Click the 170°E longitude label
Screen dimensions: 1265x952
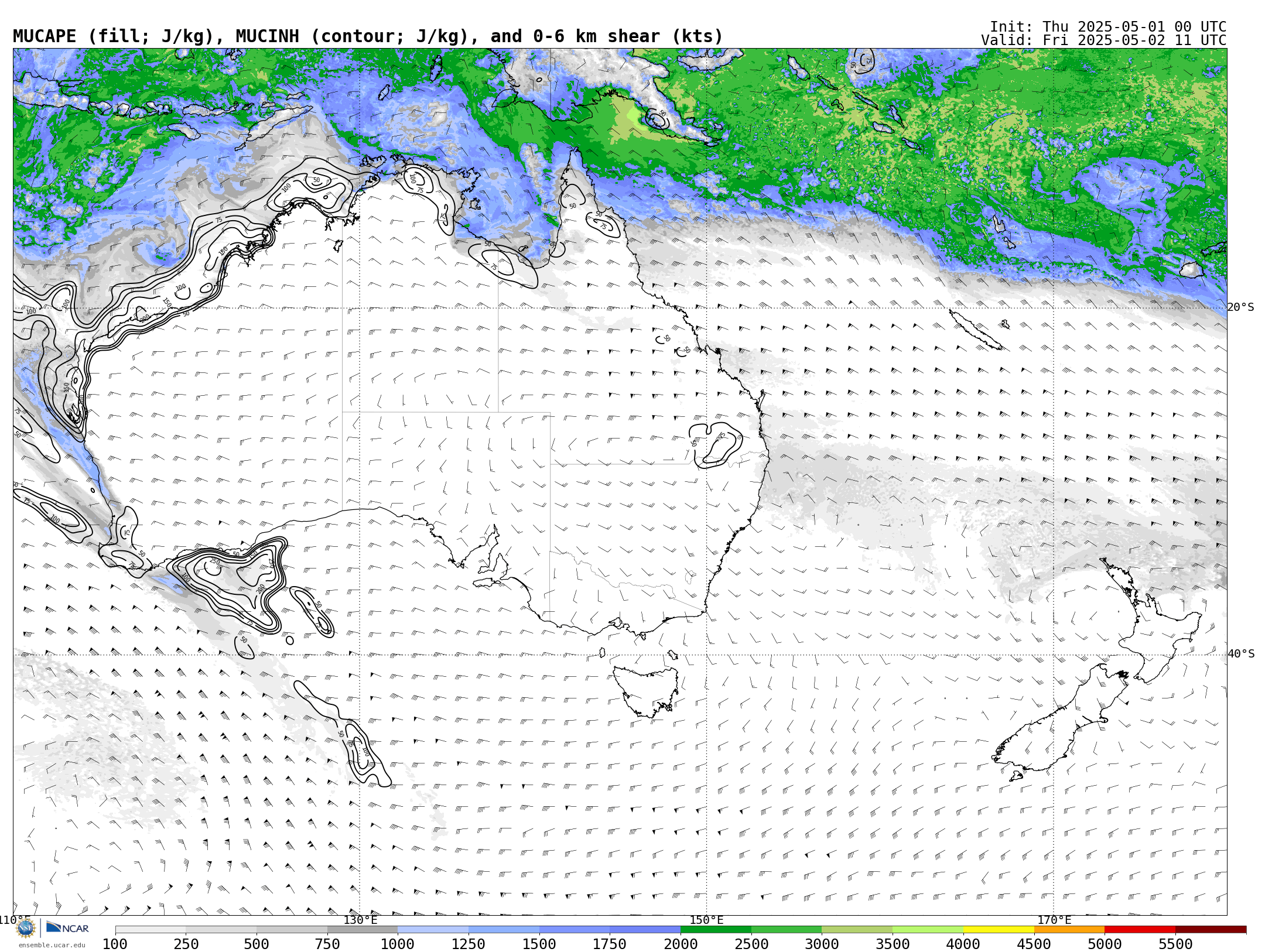[1054, 920]
